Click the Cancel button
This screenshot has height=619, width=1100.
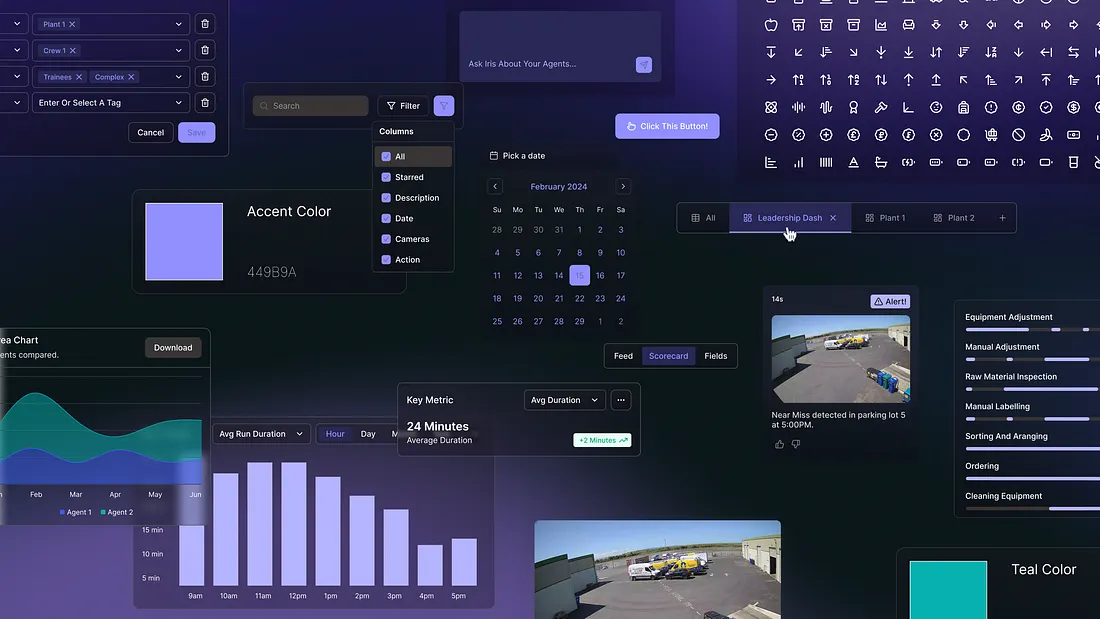click(x=151, y=132)
